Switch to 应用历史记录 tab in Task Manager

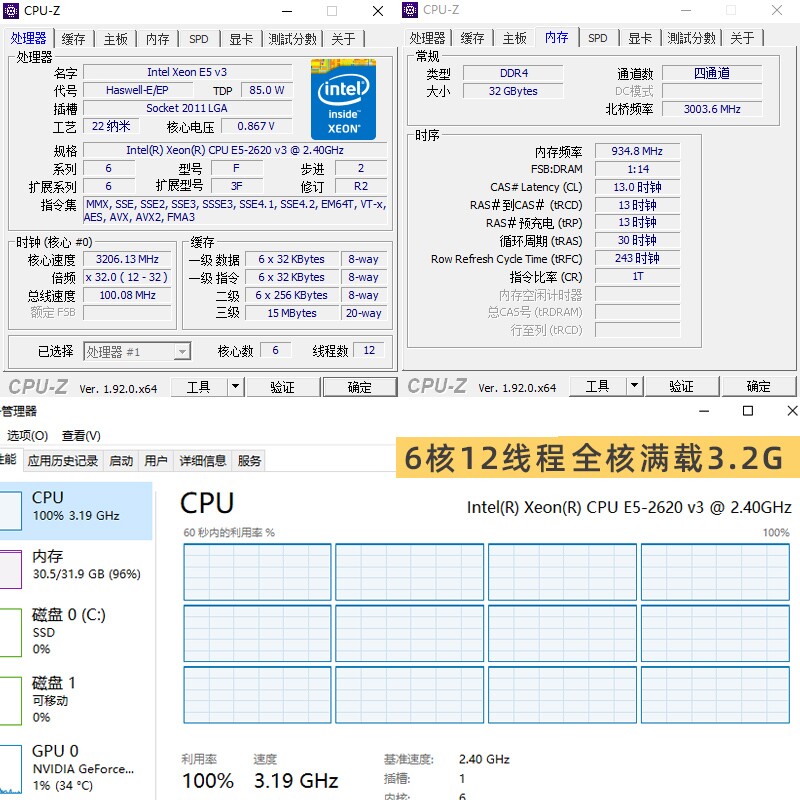tap(63, 461)
